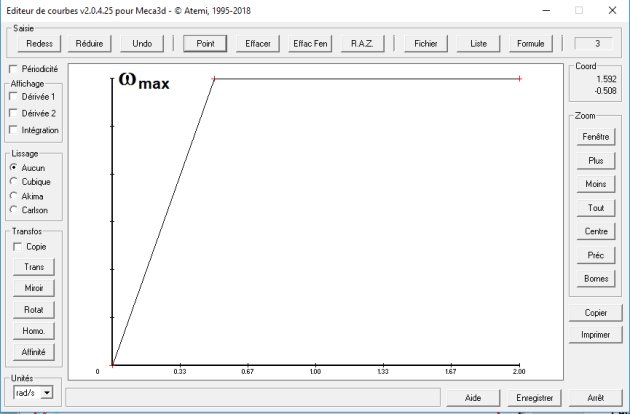Click the Réduire button
The image size is (630, 414).
(x=90, y=43)
